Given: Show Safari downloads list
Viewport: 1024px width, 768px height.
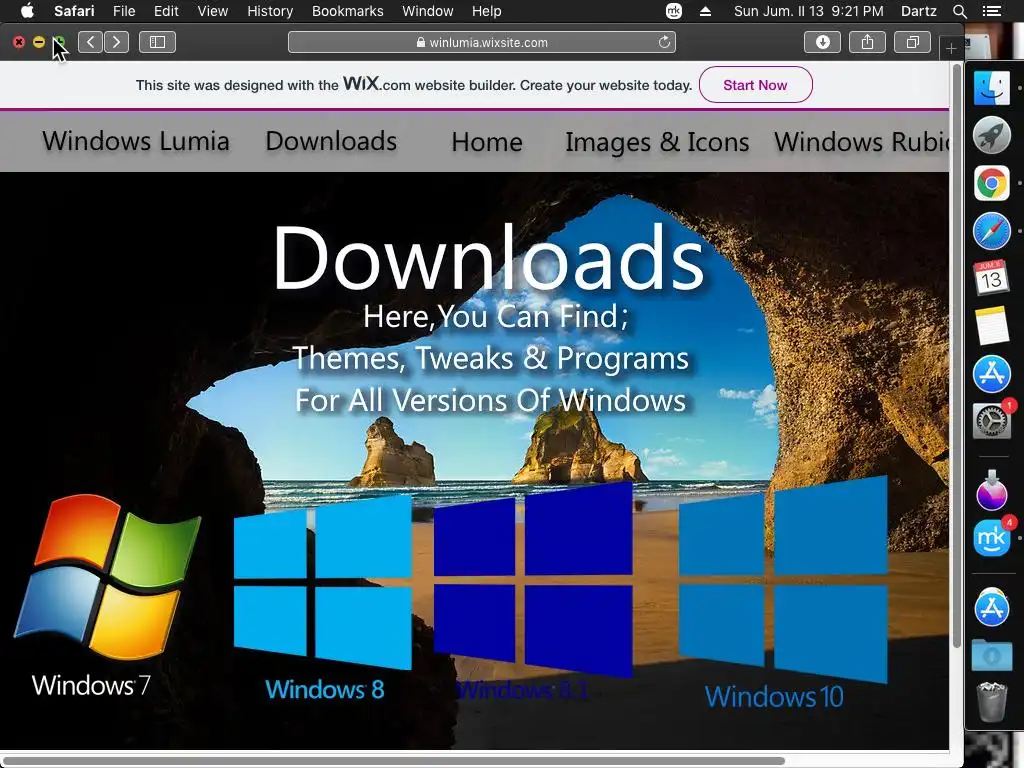Looking at the screenshot, I should pos(822,42).
